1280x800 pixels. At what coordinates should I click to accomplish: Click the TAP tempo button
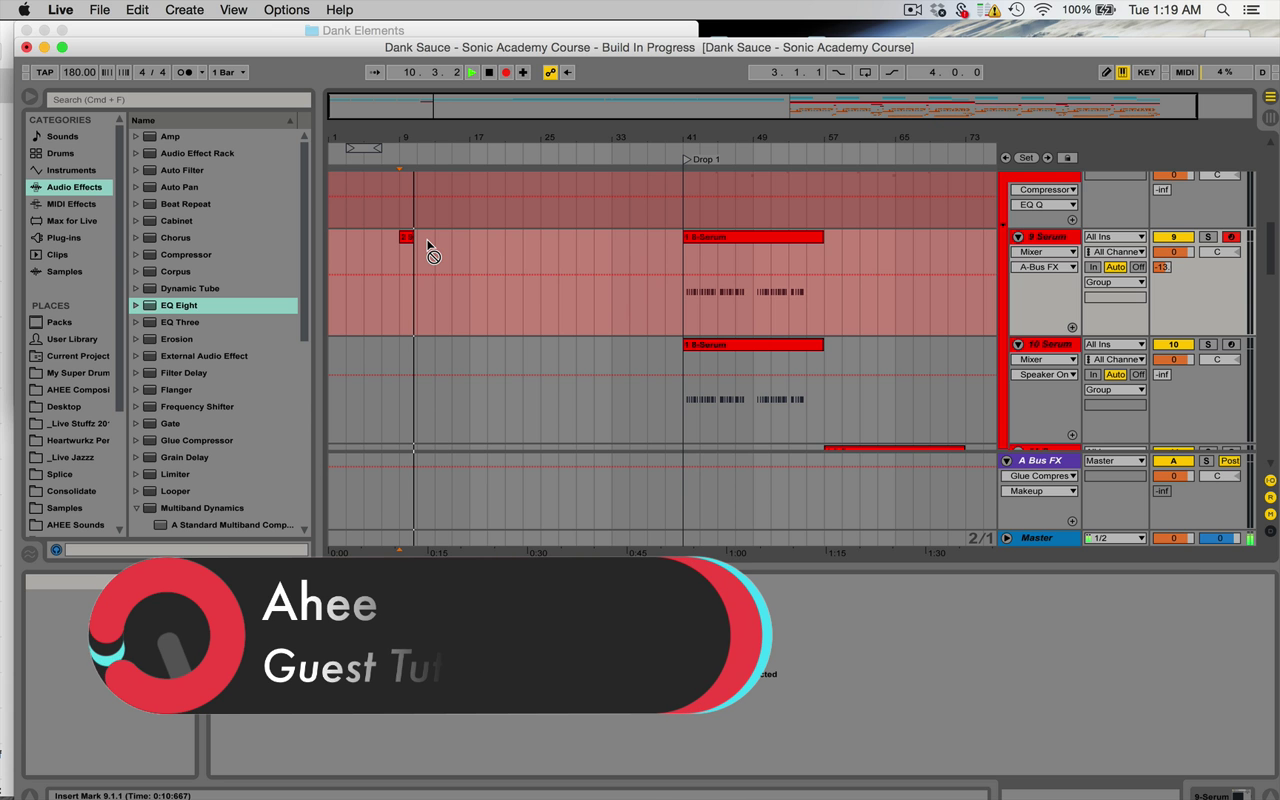(44, 72)
